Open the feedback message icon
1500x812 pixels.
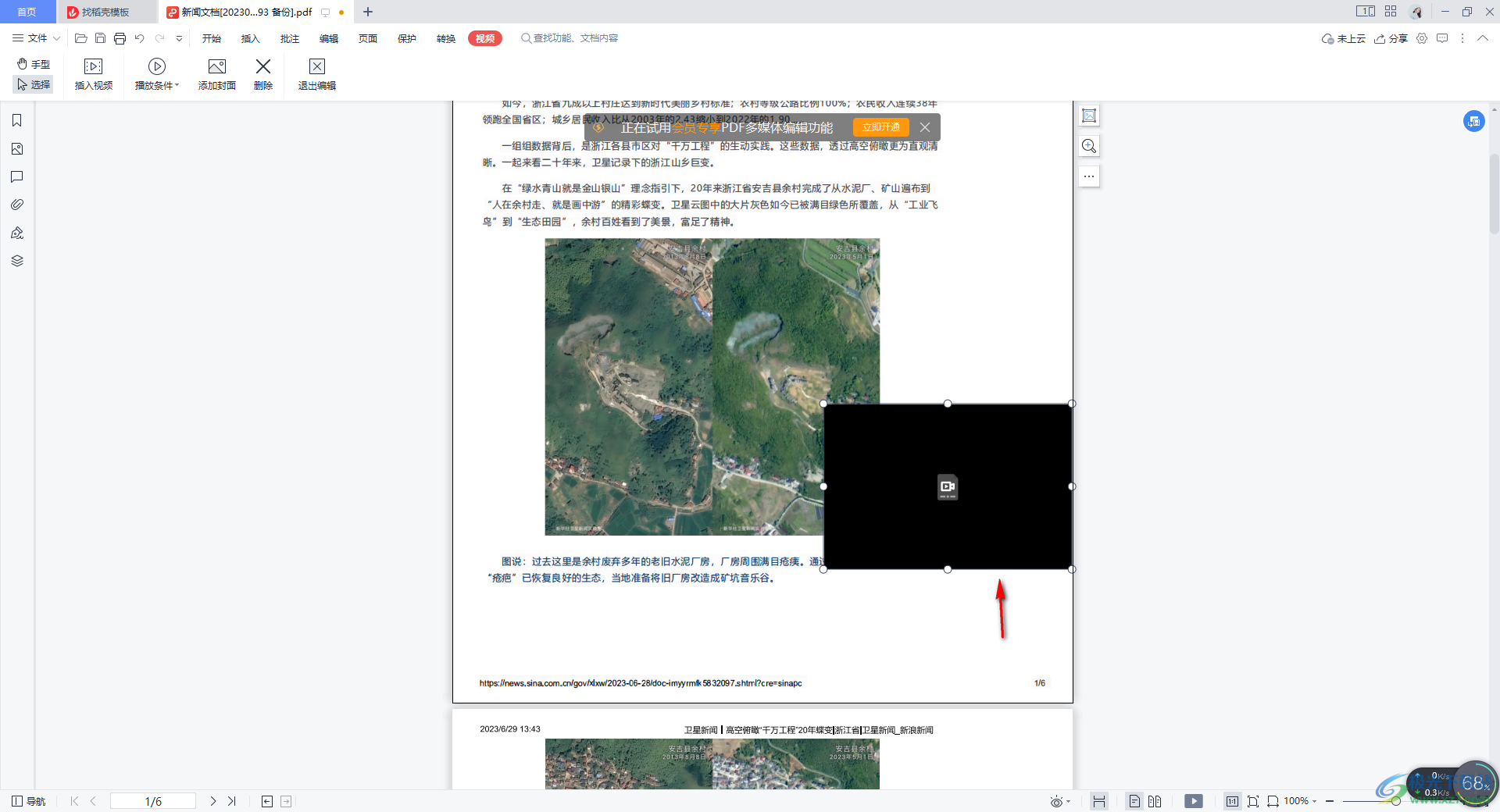point(1442,38)
